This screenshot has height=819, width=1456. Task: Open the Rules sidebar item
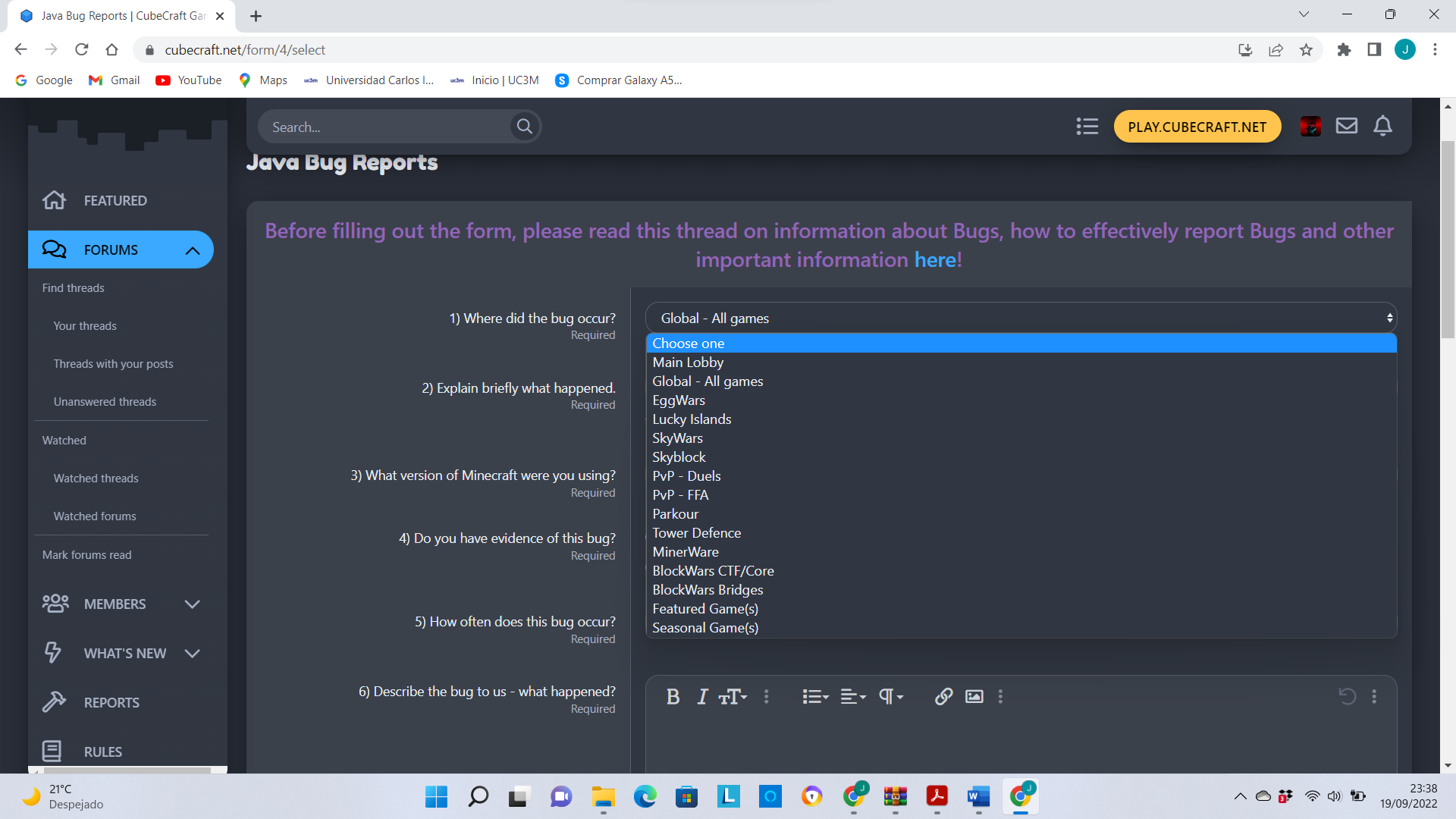pyautogui.click(x=103, y=752)
